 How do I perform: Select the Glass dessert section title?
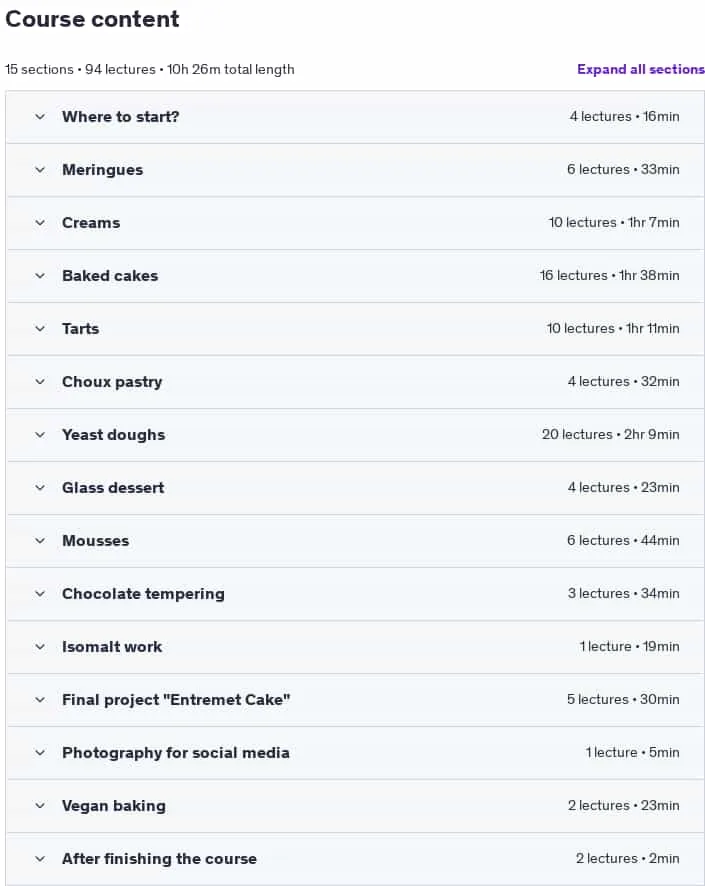pyautogui.click(x=113, y=488)
